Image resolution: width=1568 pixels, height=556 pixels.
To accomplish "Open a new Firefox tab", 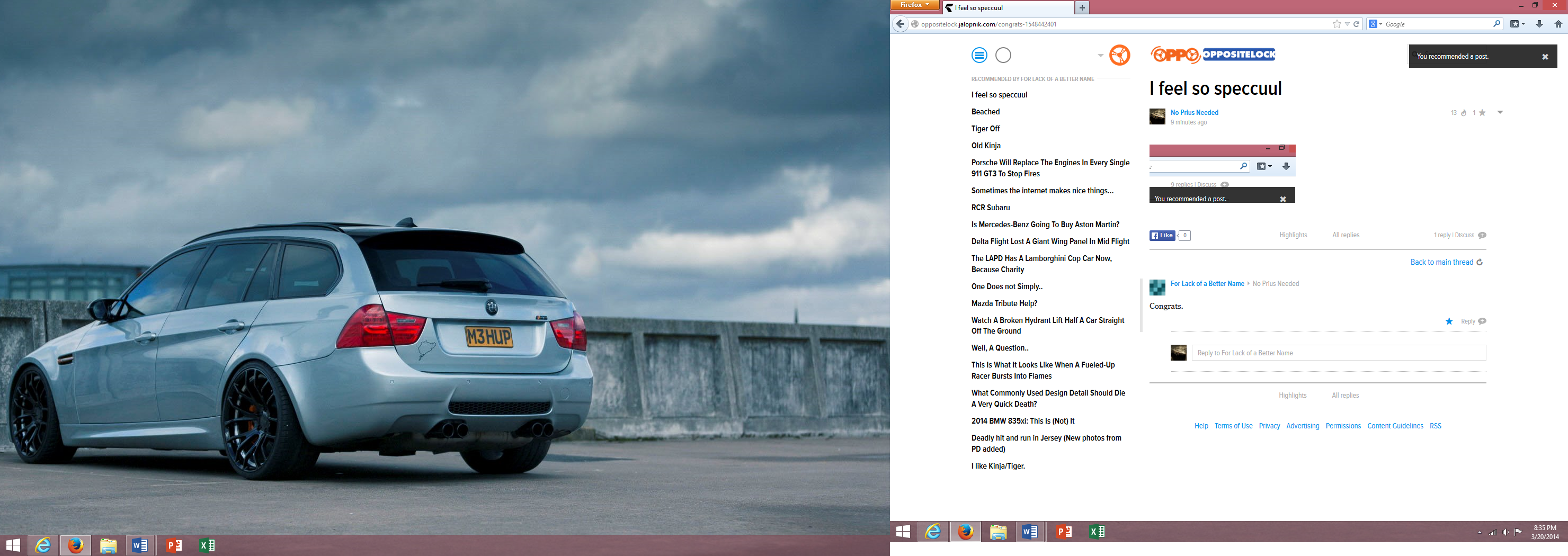I will pos(1082,8).
